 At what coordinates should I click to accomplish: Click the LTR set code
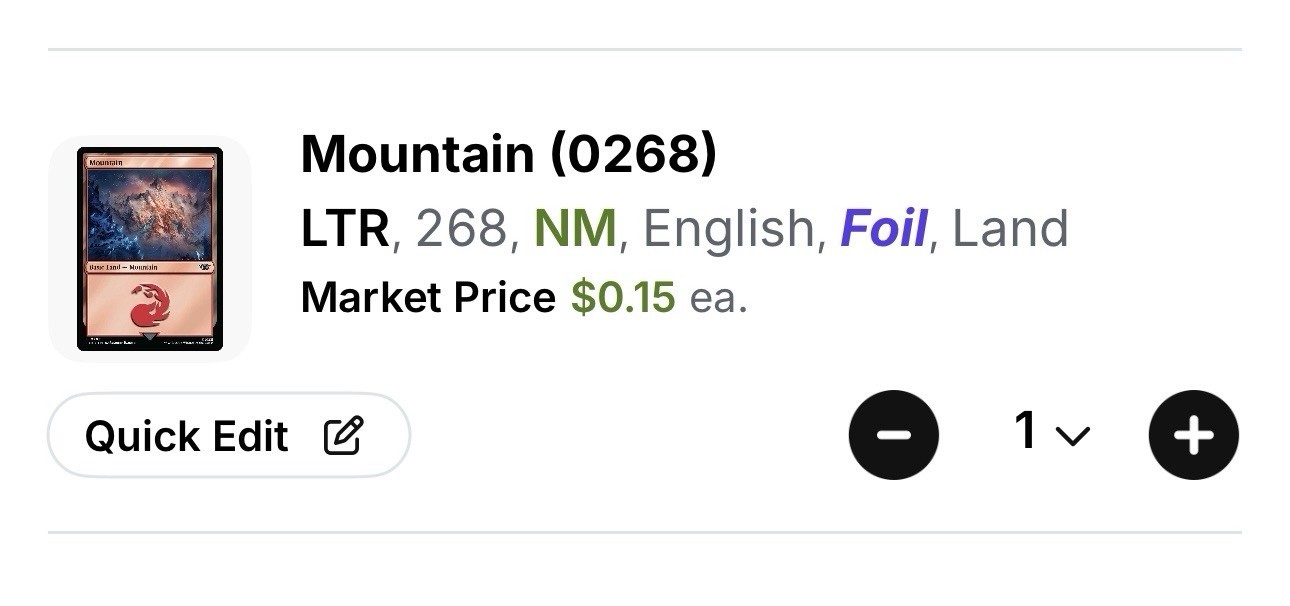[345, 229]
